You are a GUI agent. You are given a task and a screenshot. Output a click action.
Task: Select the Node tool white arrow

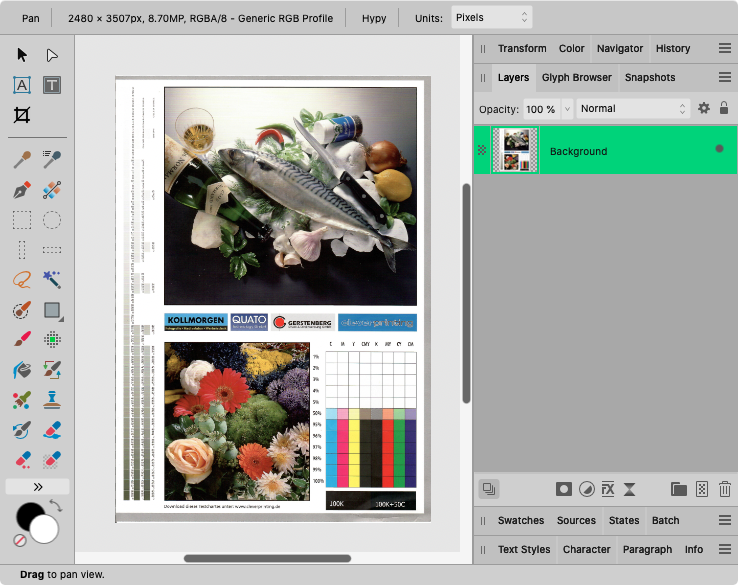click(52, 55)
